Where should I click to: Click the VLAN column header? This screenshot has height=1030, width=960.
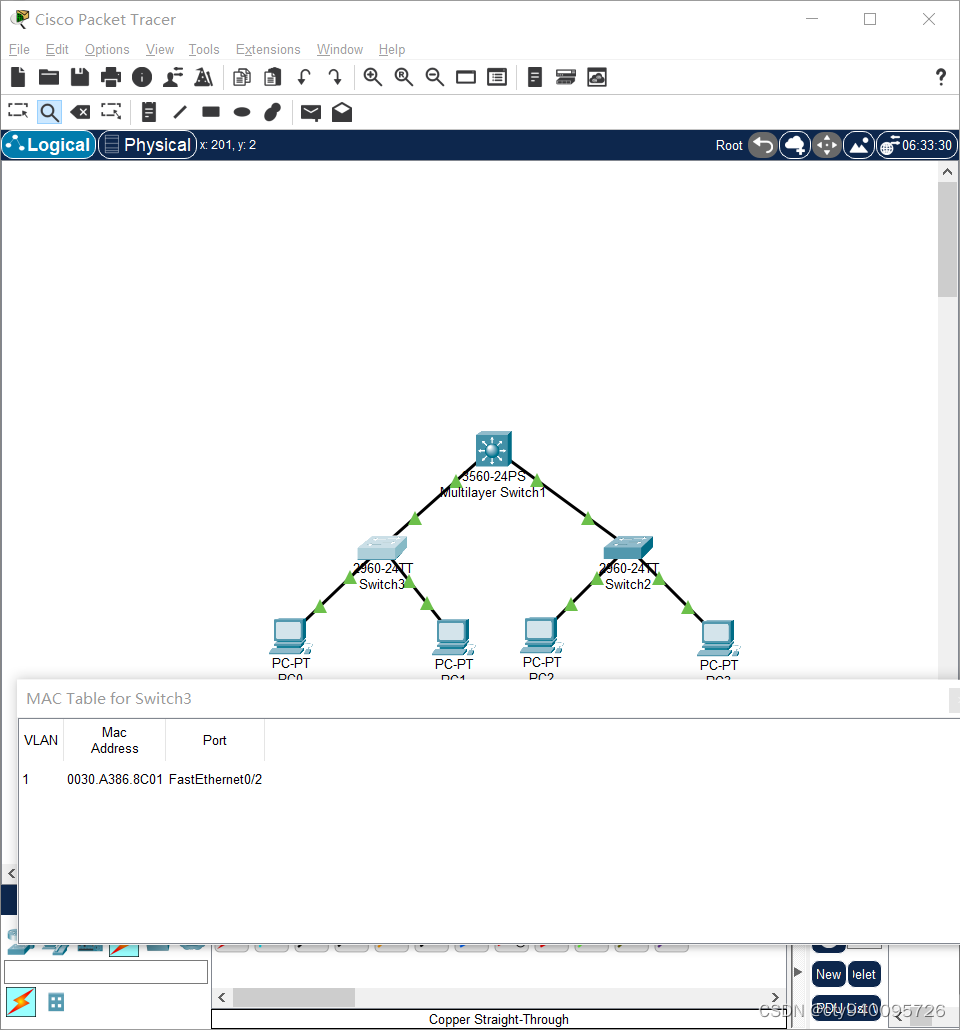pyautogui.click(x=41, y=740)
